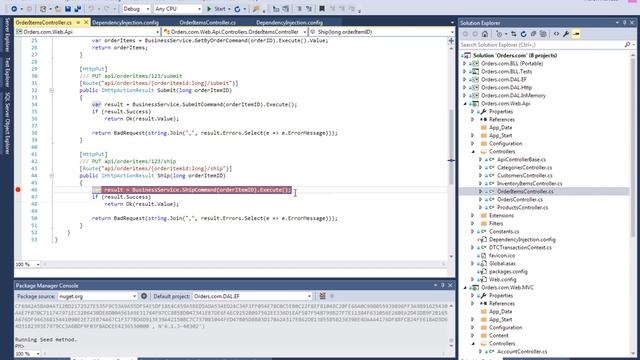
Task: Click 'Running Seed method.' console text
Action: [x=46, y=339]
